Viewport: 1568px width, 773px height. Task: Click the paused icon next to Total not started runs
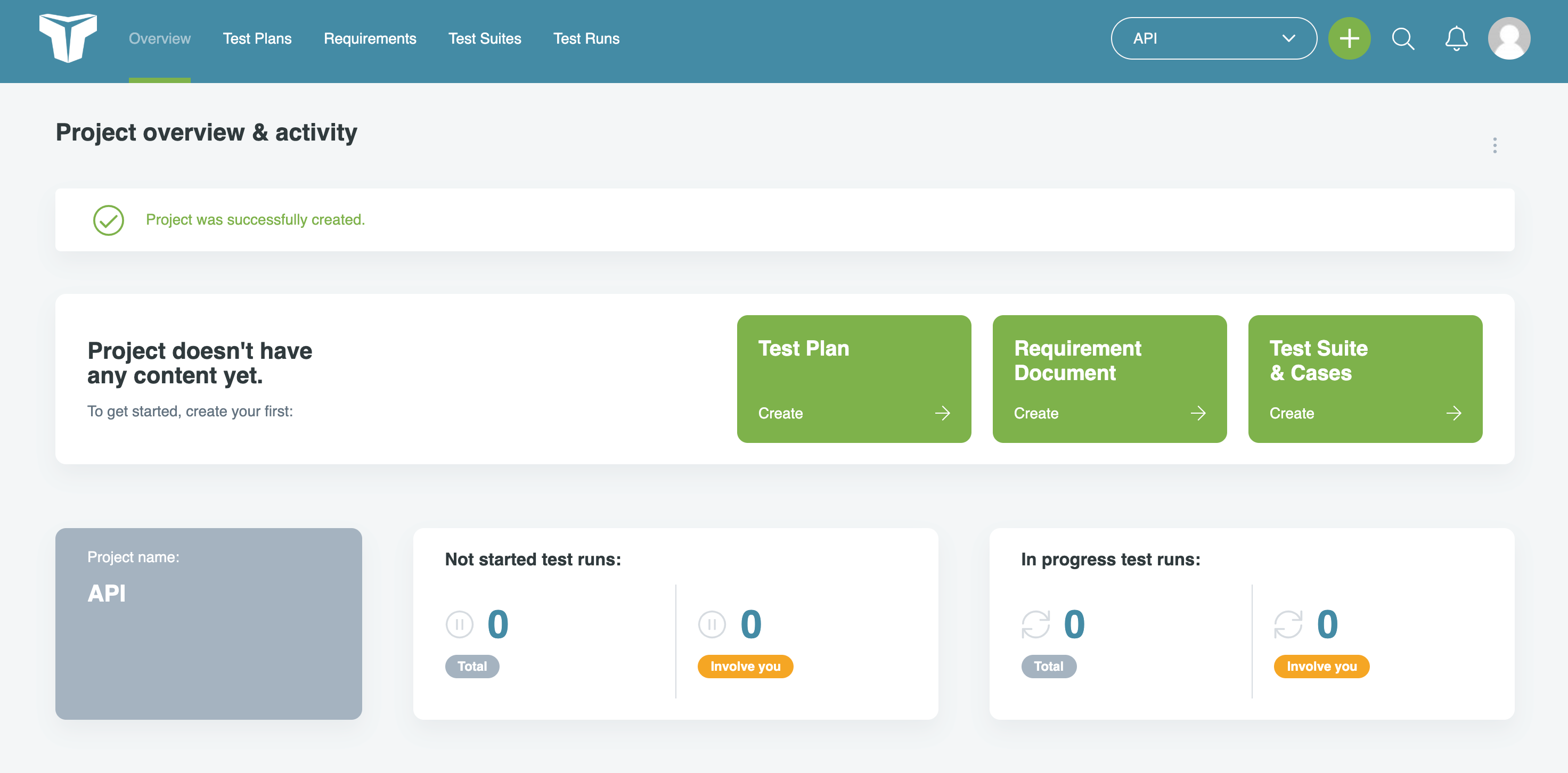point(460,624)
